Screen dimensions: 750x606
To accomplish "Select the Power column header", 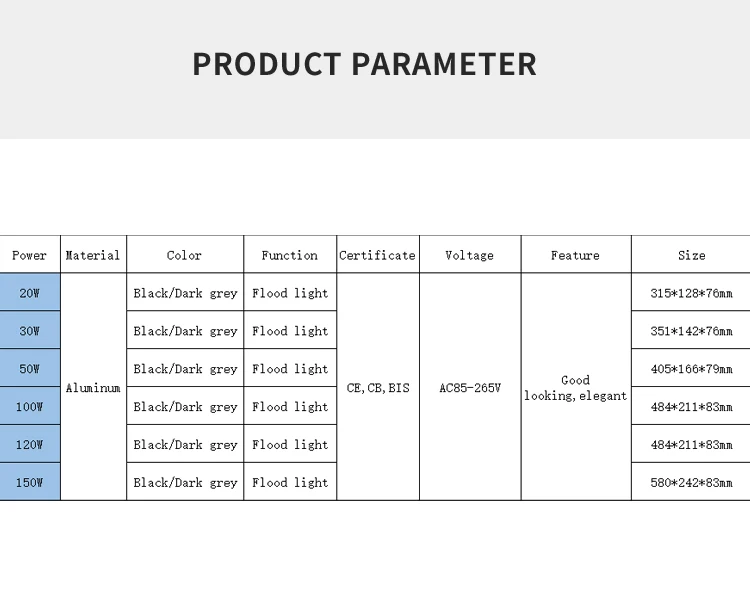I will click(29, 255).
